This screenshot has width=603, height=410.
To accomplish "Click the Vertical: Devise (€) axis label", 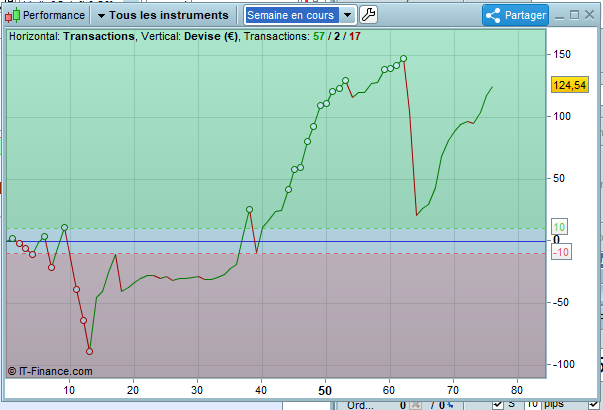I will pos(190,36).
